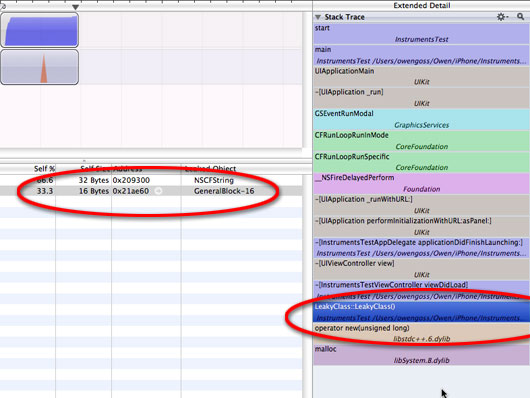Select the LeakyClass::LeakyClass() stack frame
Viewport: 530px width, 398px height.
click(421, 312)
